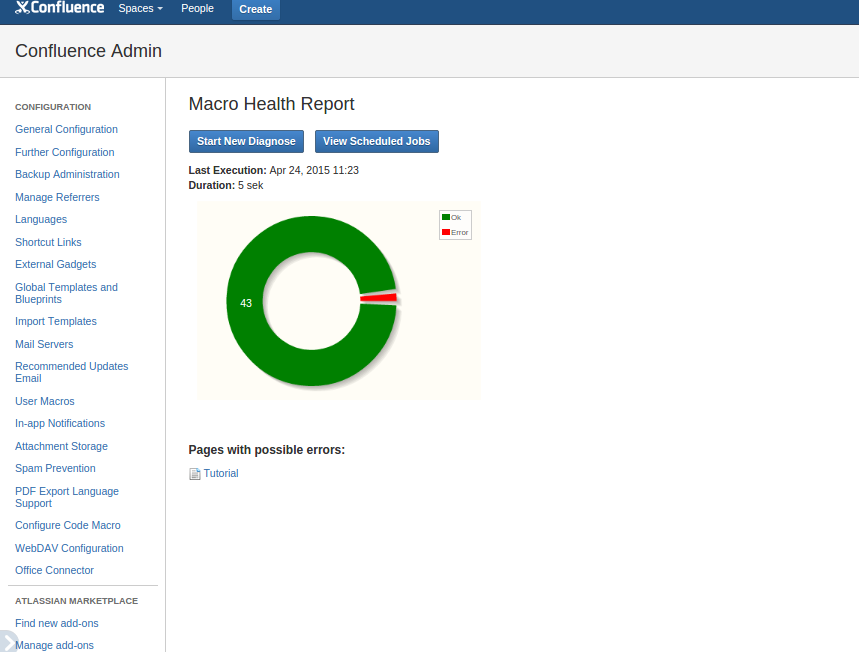Open WebDAV Configuration
Viewport: 859px width, 652px height.
(70, 548)
